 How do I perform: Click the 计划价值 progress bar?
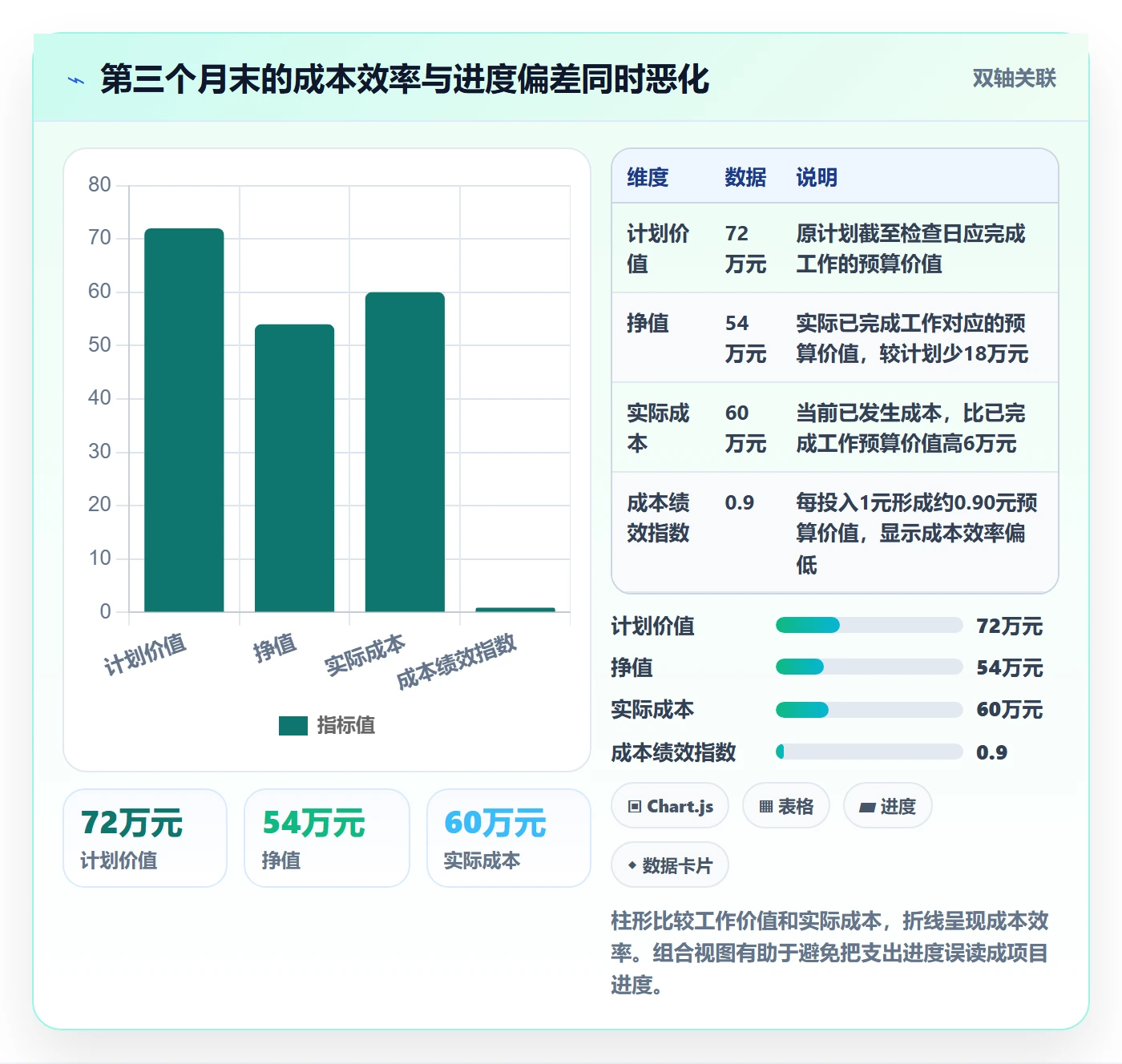pyautogui.click(x=869, y=625)
